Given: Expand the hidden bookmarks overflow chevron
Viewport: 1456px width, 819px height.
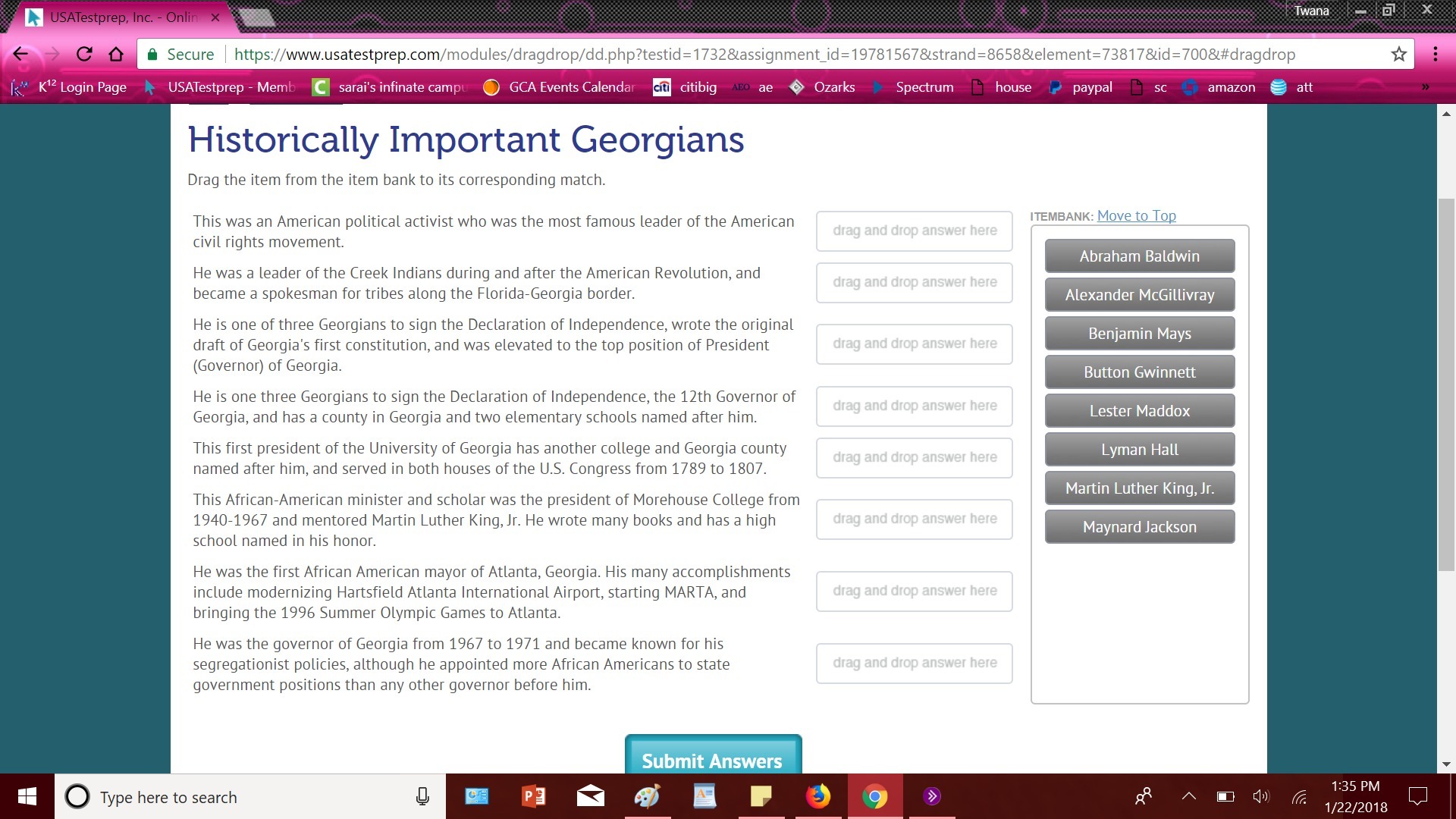Looking at the screenshot, I should point(1425,87).
